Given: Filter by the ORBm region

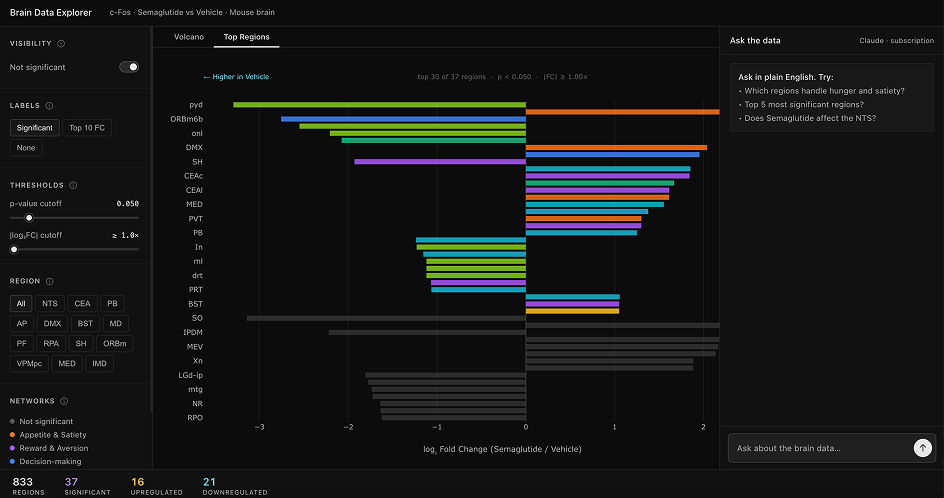Looking at the screenshot, I should (x=115, y=343).
